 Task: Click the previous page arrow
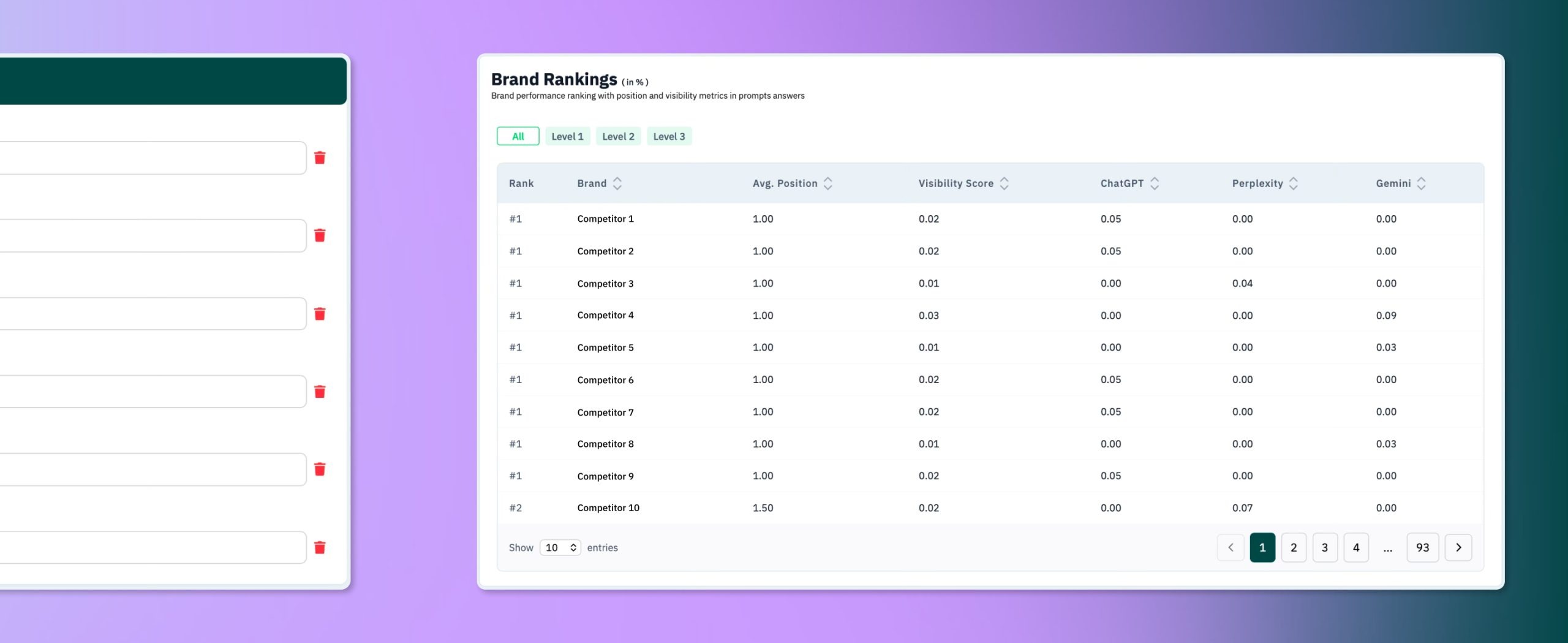pyautogui.click(x=1231, y=547)
